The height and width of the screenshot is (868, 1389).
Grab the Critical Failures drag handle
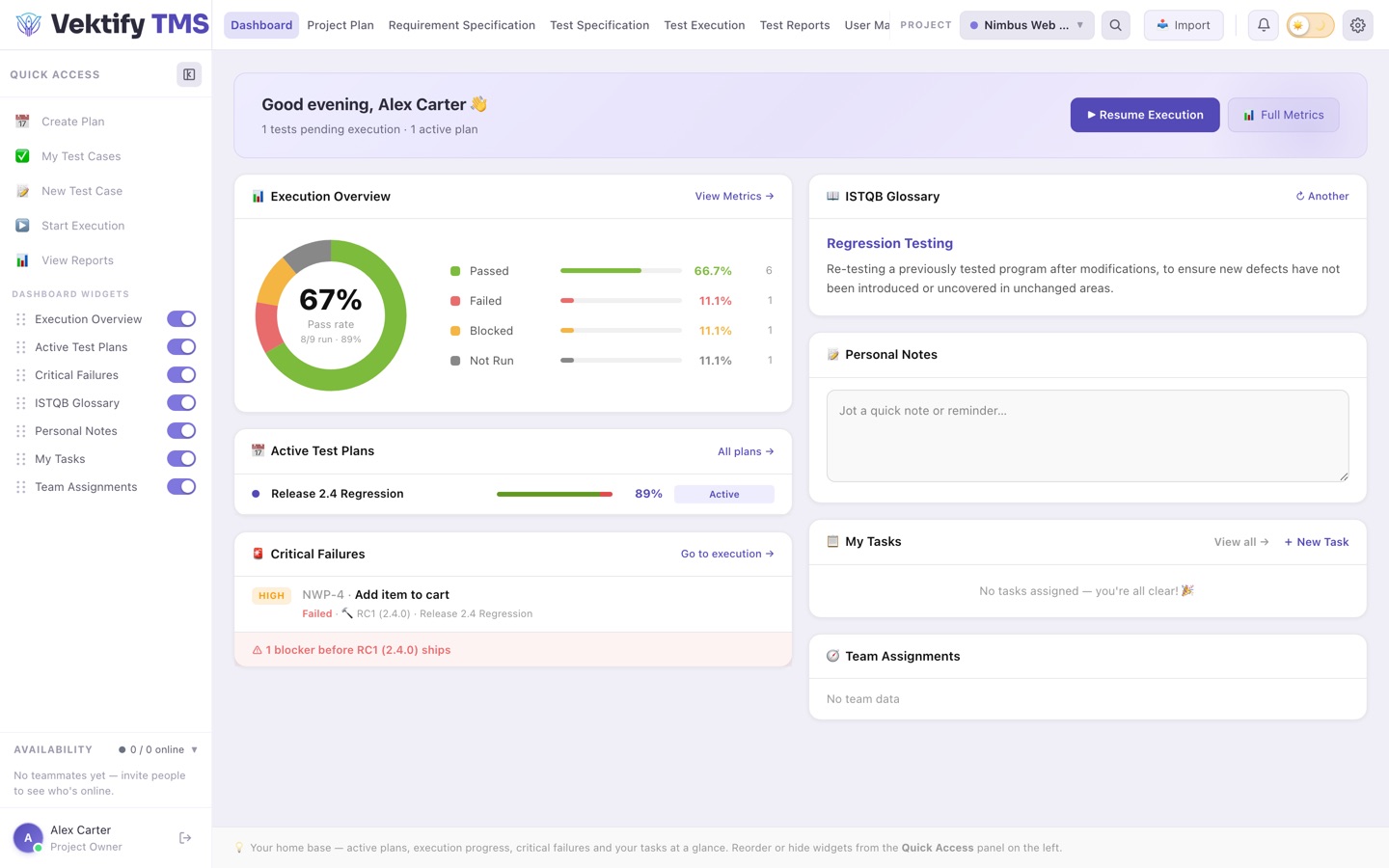[x=21, y=375]
